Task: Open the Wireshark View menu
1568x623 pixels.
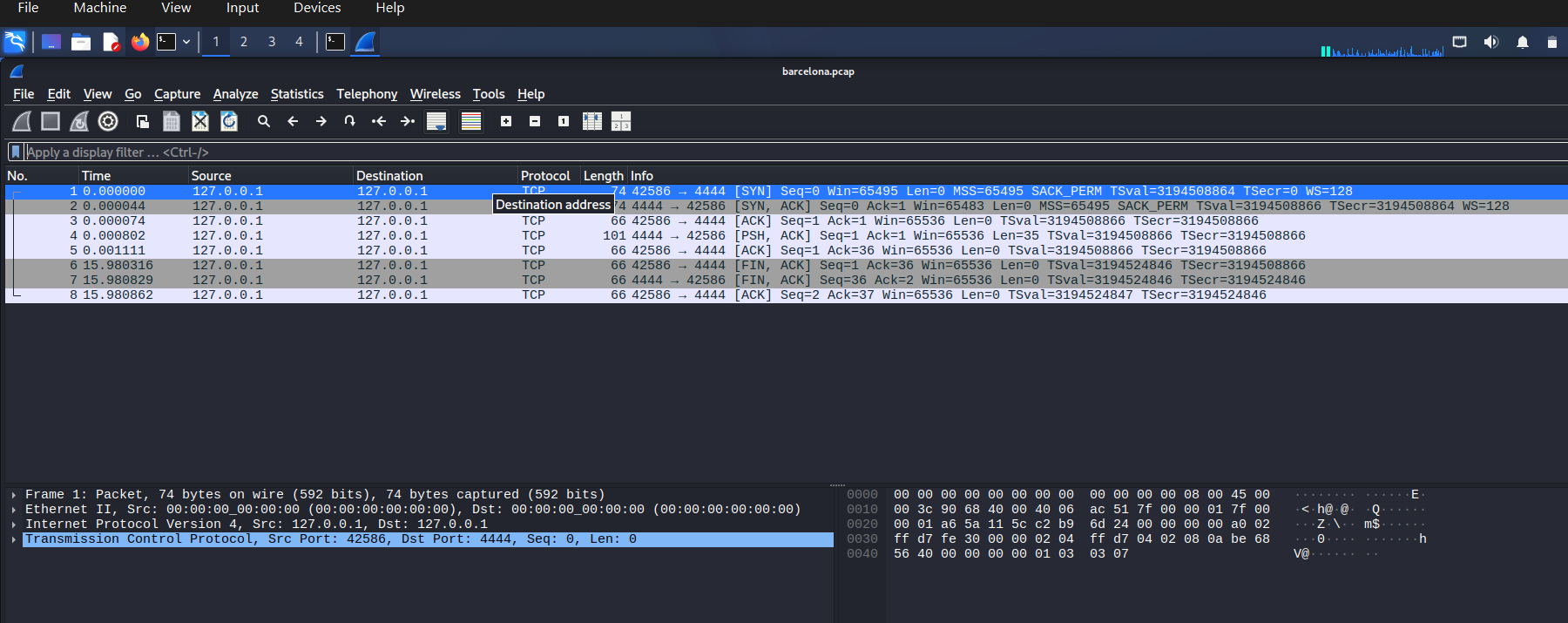Action: tap(98, 94)
